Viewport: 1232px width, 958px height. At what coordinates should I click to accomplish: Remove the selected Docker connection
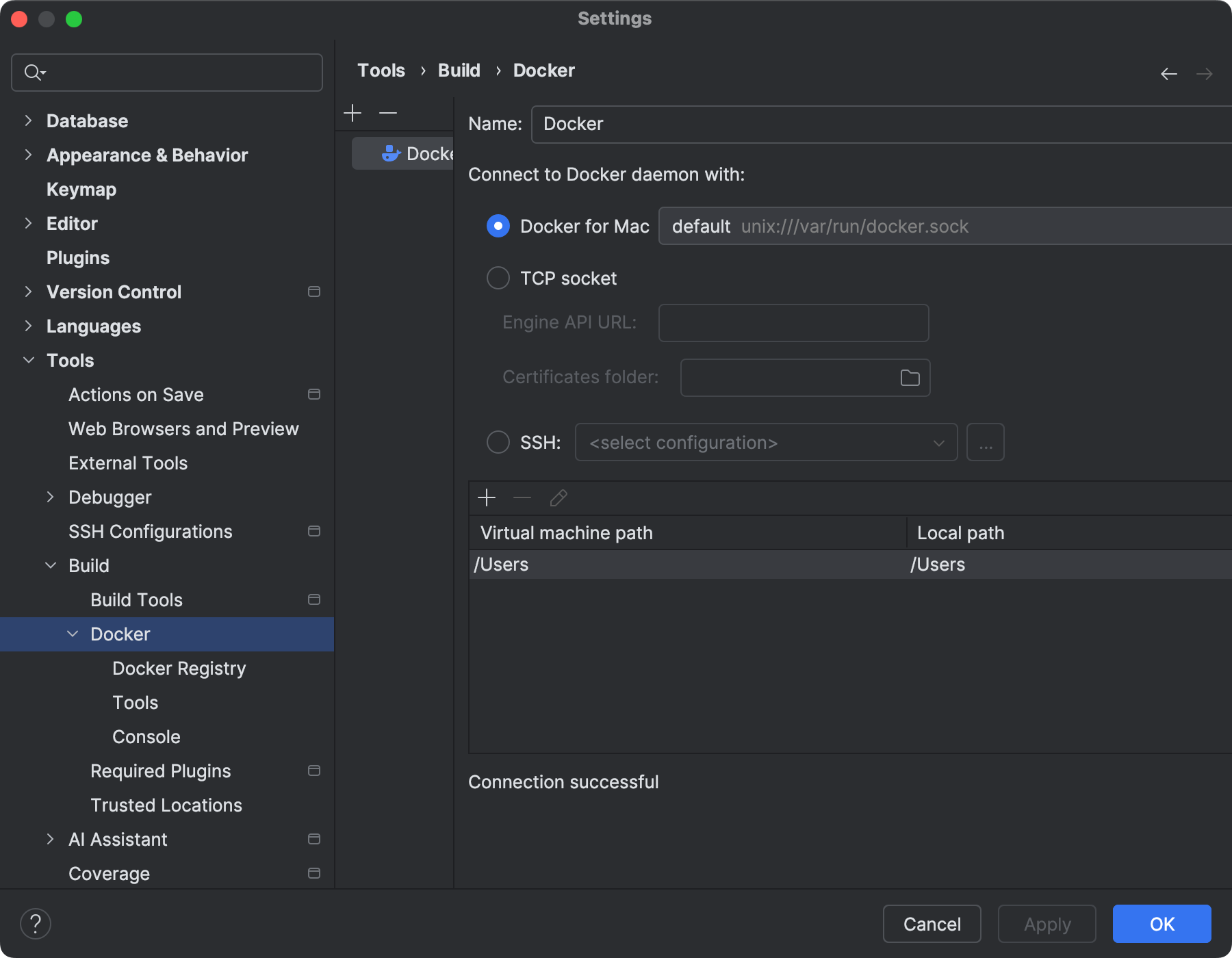point(388,113)
